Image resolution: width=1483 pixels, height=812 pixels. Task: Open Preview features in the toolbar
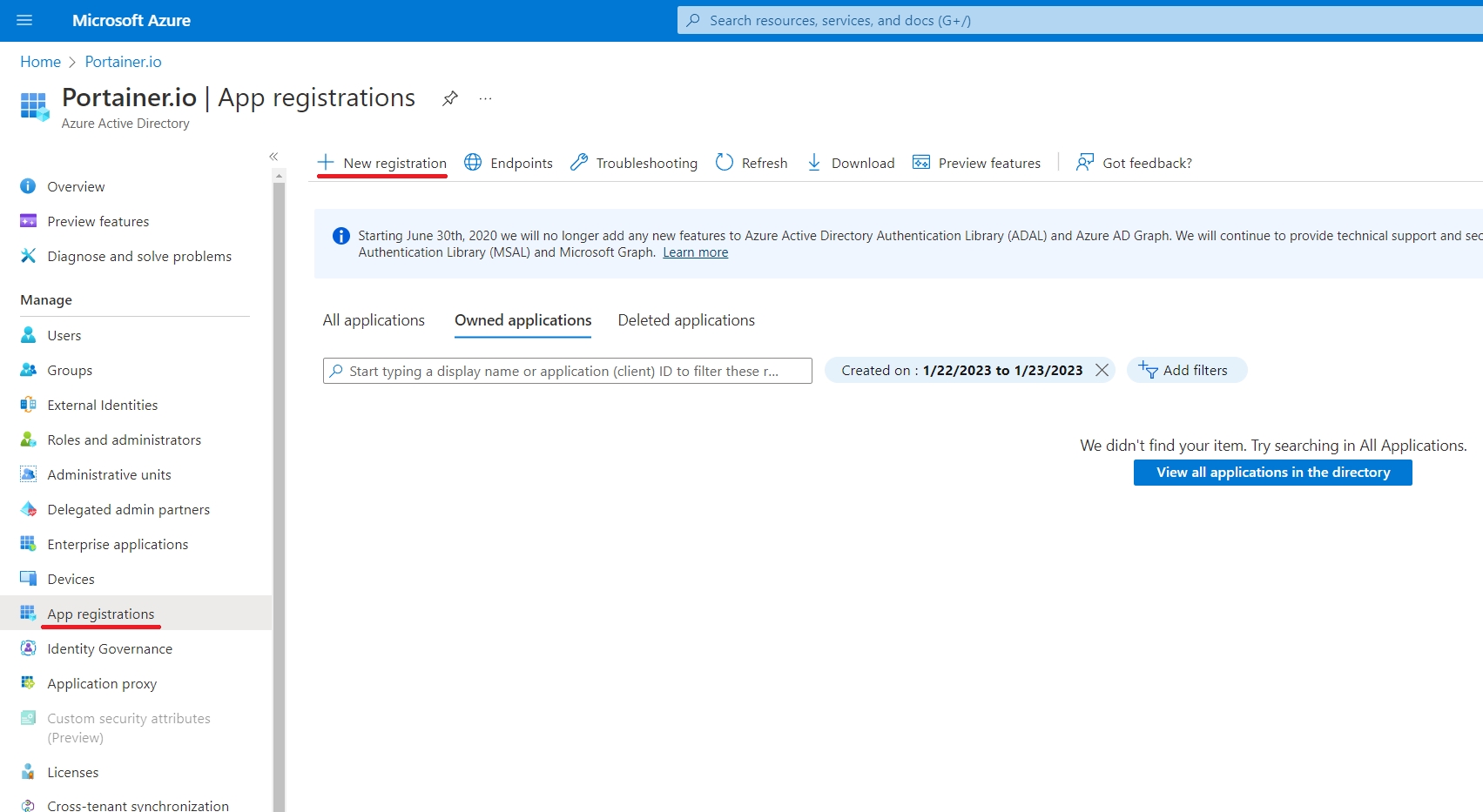pyautogui.click(x=976, y=163)
